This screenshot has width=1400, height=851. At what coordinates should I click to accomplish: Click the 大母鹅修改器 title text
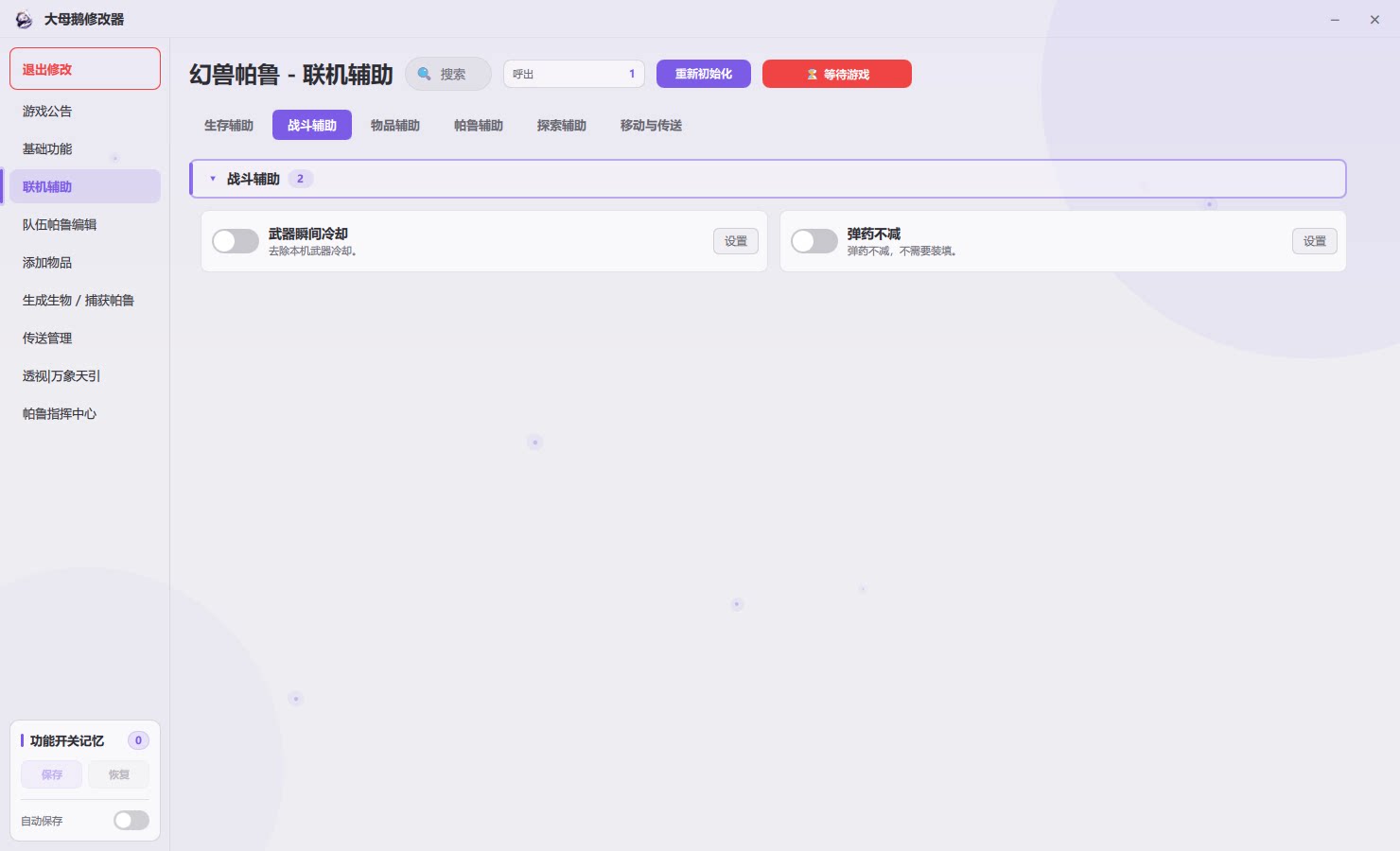(x=84, y=19)
